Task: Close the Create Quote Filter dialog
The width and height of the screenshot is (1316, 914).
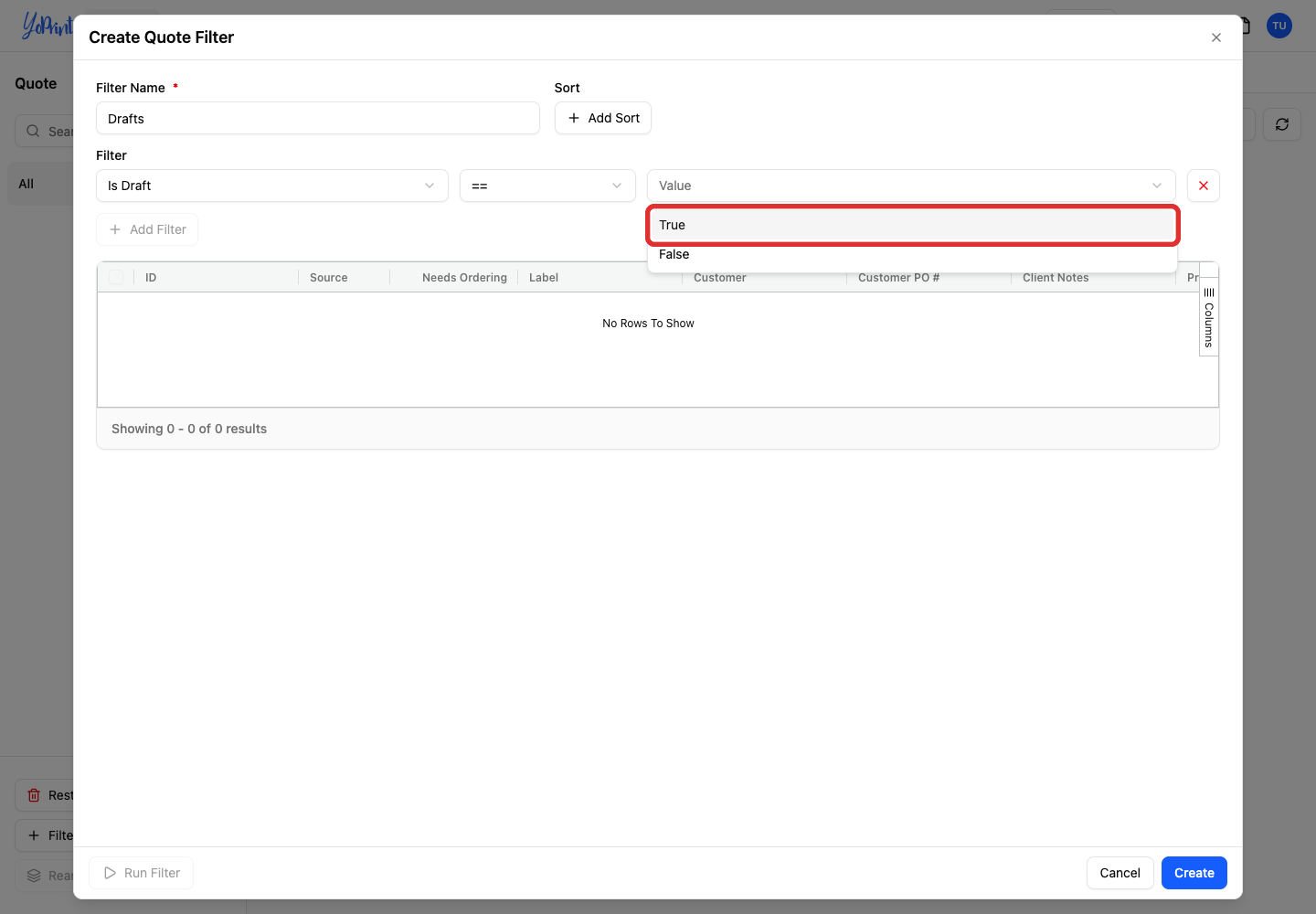Action: tap(1215, 37)
